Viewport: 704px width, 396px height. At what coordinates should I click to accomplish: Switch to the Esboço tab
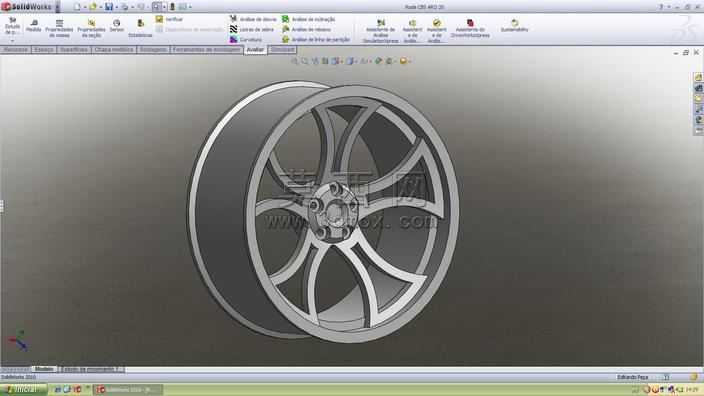[x=44, y=50]
